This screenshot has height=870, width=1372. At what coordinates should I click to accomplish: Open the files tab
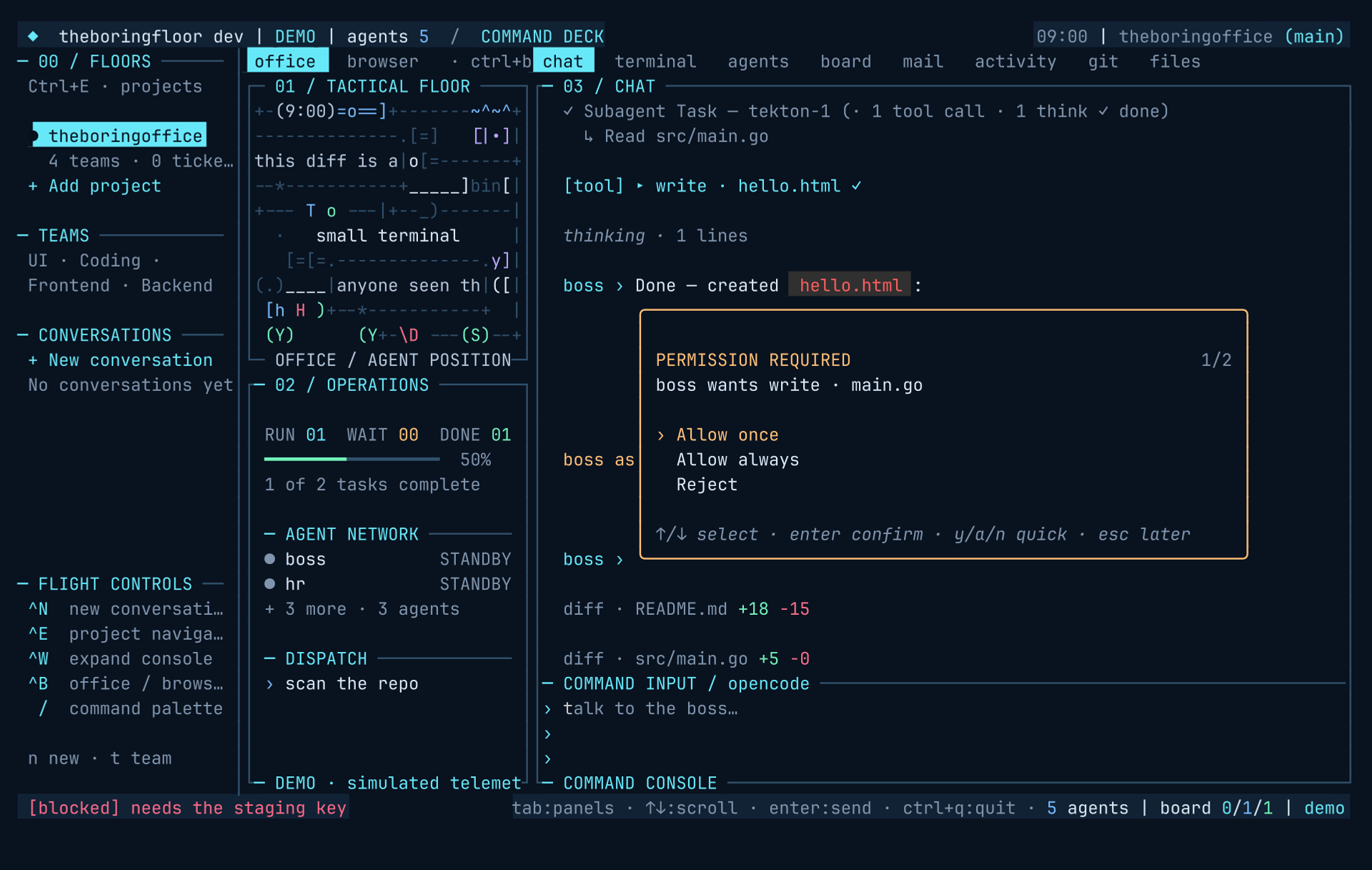coord(1175,61)
